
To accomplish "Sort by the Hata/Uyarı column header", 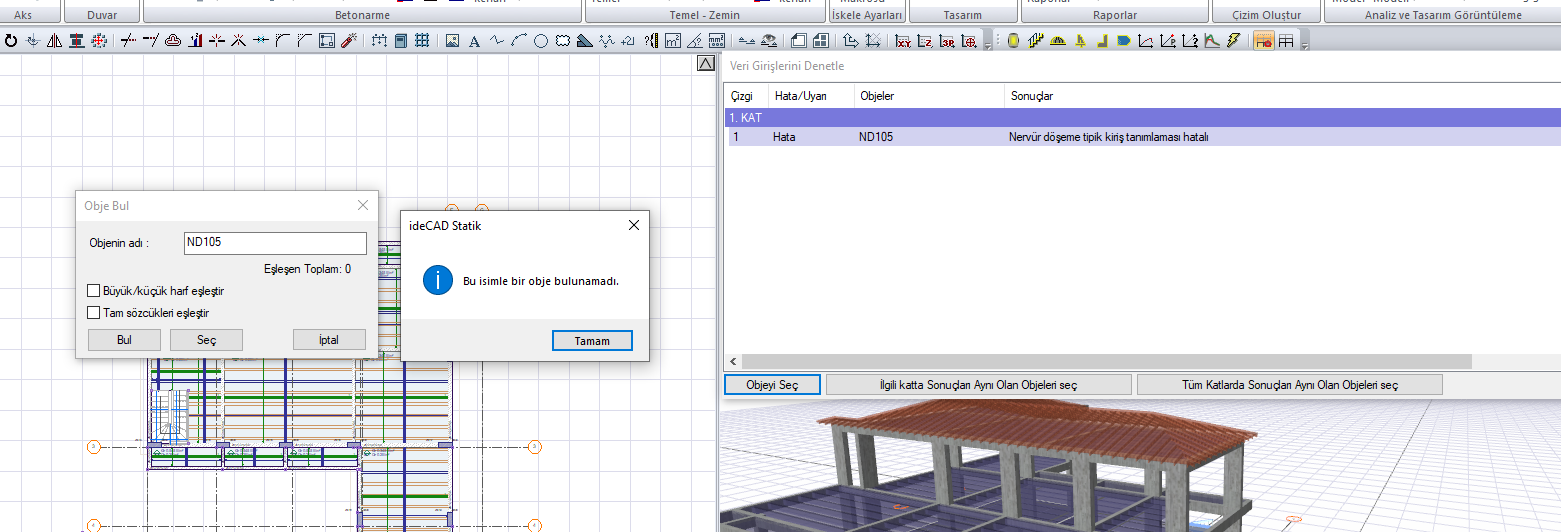I will tap(811, 96).
